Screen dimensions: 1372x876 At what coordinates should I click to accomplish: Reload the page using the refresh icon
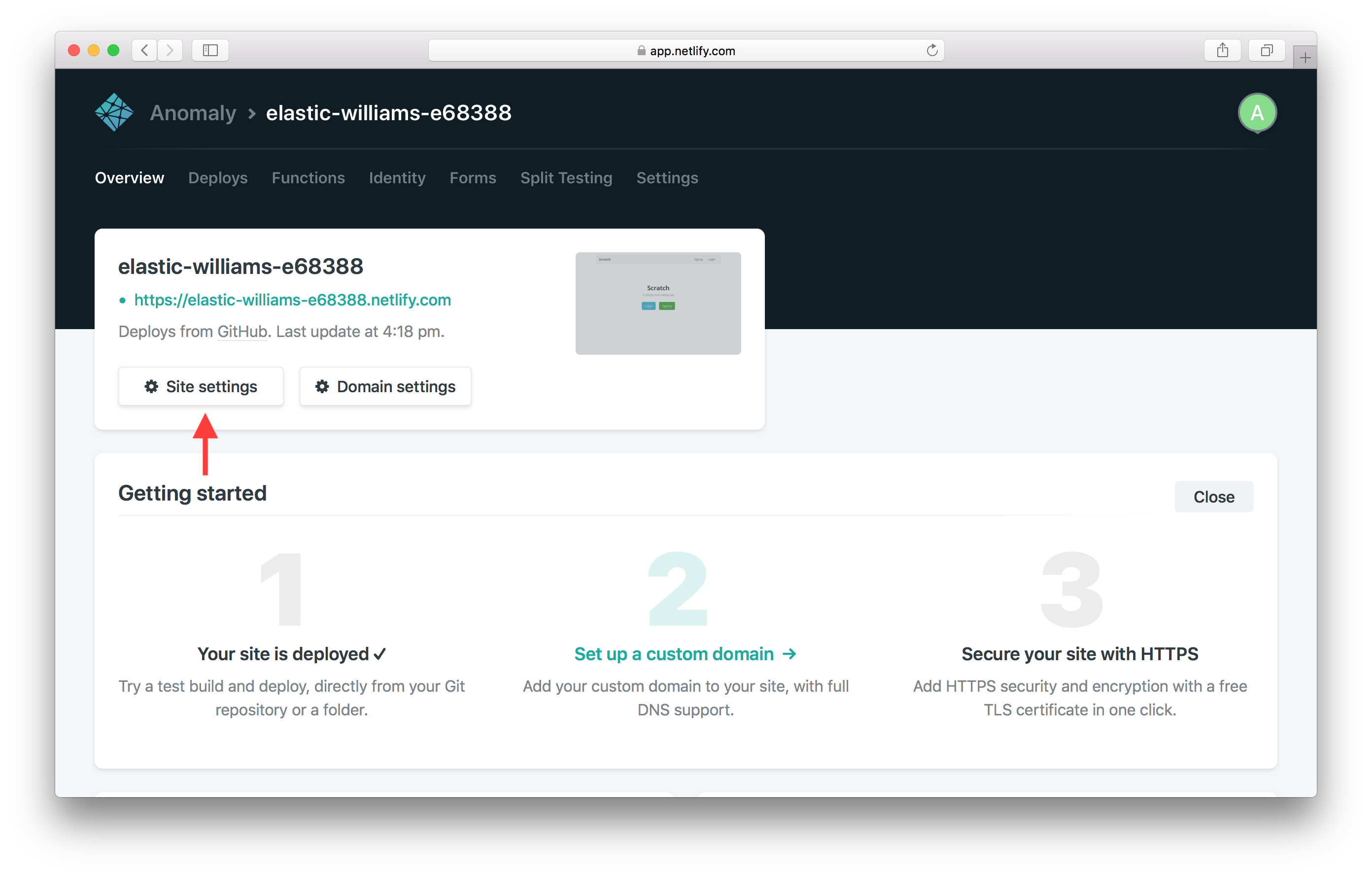coord(931,50)
